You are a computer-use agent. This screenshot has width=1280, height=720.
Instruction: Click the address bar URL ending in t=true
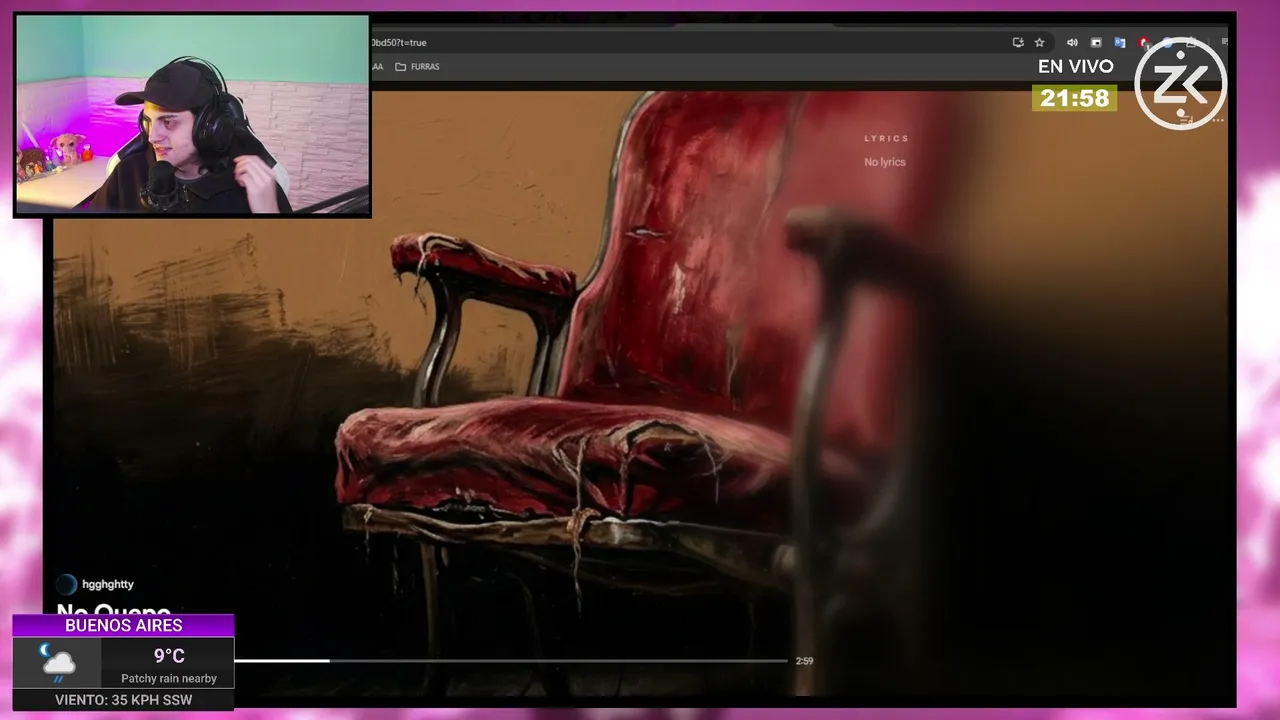click(x=399, y=43)
